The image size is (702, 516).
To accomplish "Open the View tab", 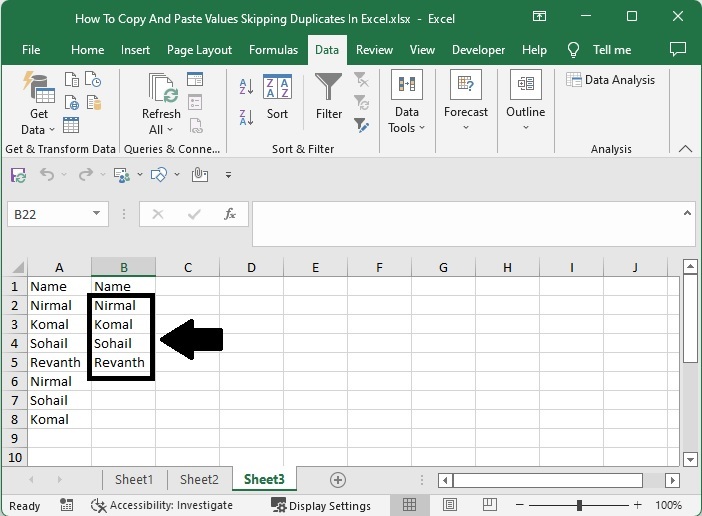I will pos(422,50).
